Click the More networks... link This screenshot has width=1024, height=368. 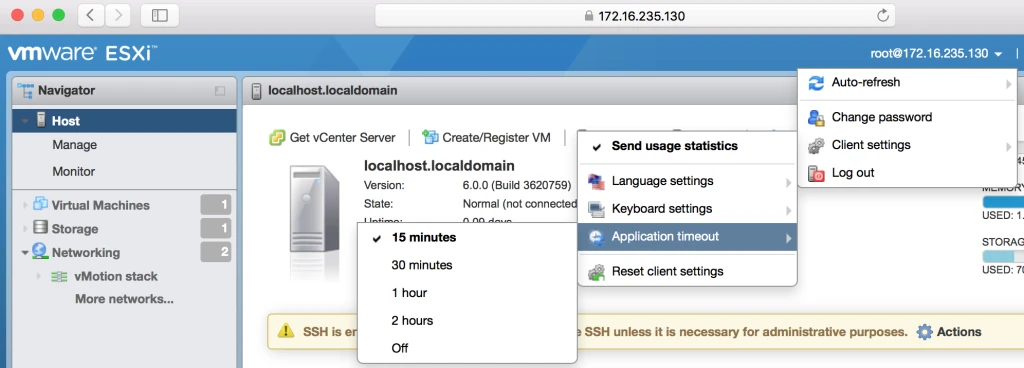[124, 299]
